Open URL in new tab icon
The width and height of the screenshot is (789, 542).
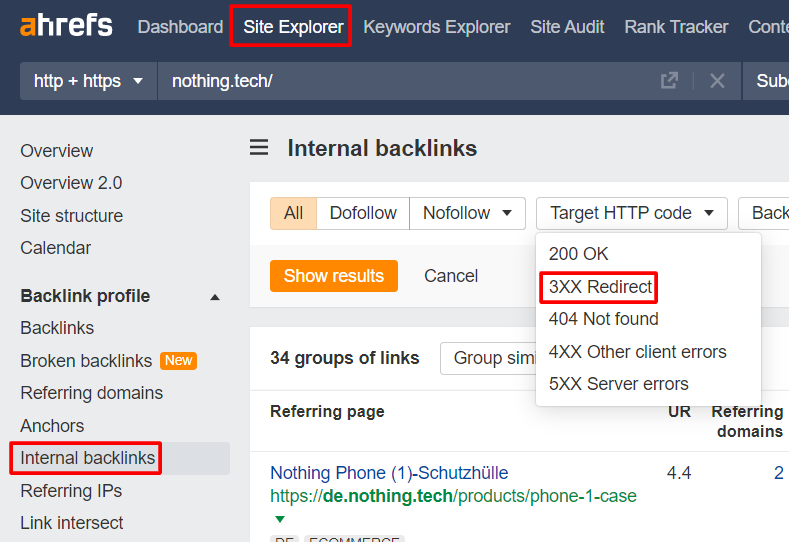coord(669,81)
